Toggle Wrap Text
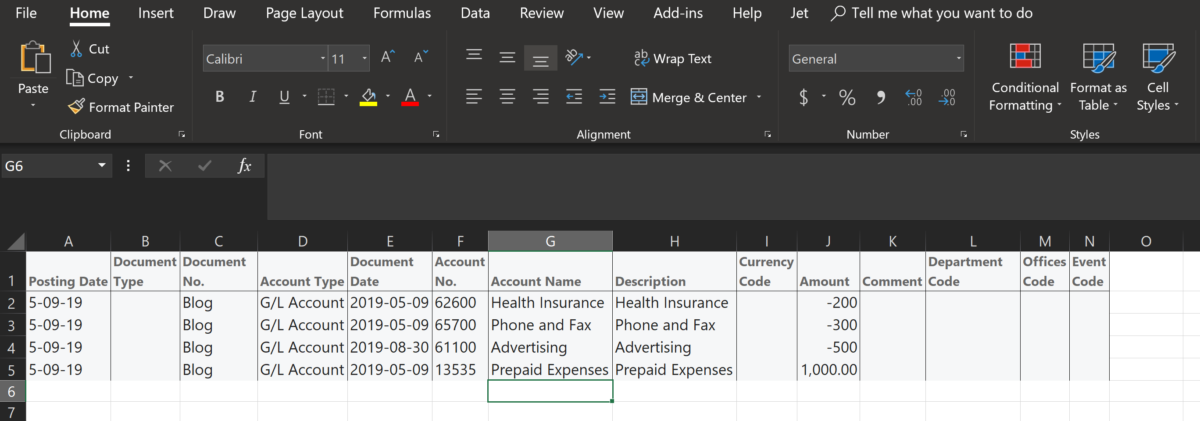 click(673, 59)
